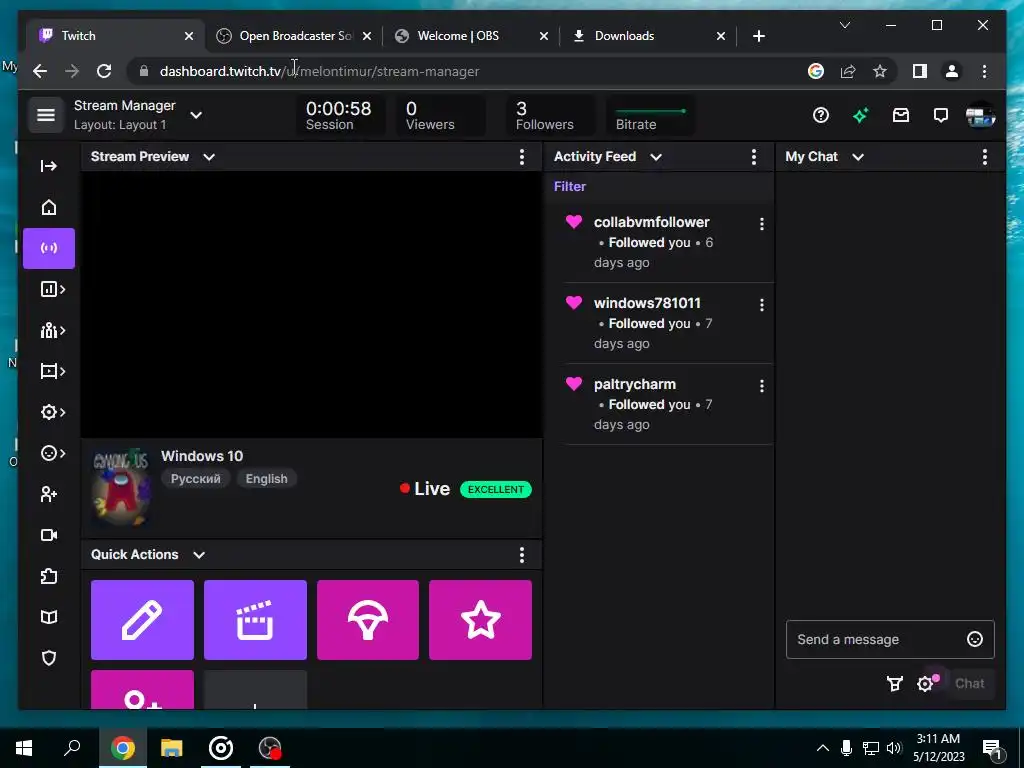Open the chat emote picker smiley

pyautogui.click(x=974, y=639)
